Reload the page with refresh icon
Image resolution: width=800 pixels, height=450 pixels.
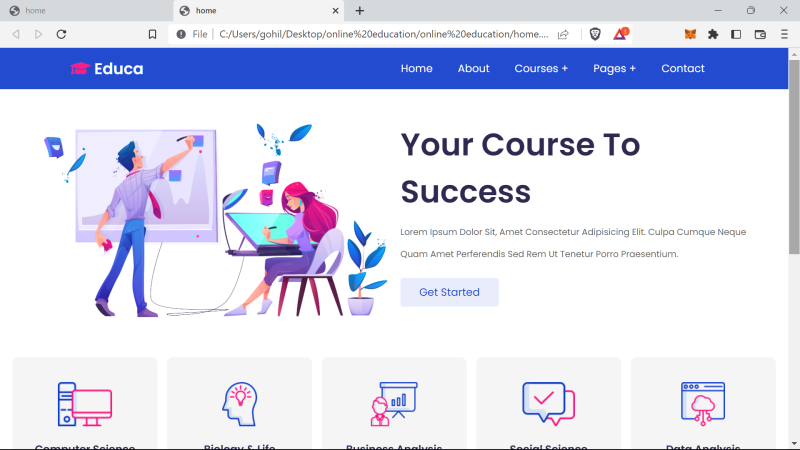[x=61, y=34]
